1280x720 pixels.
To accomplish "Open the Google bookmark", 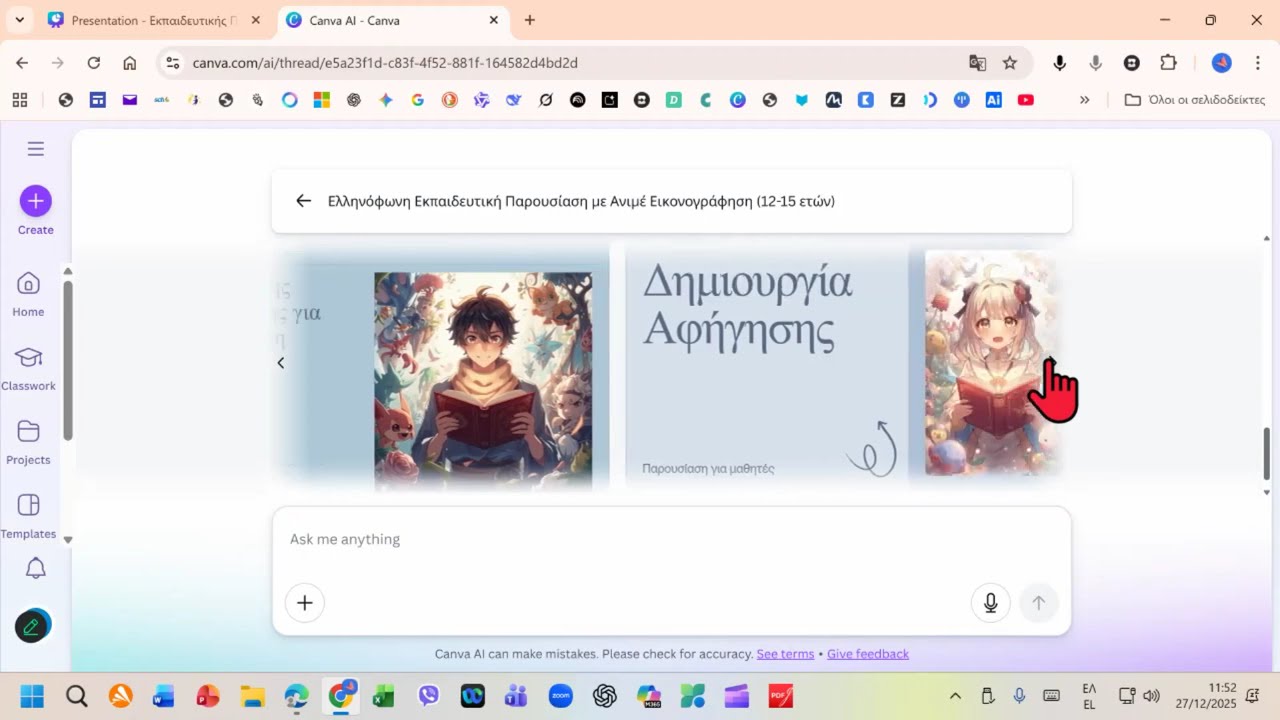I will pyautogui.click(x=418, y=100).
